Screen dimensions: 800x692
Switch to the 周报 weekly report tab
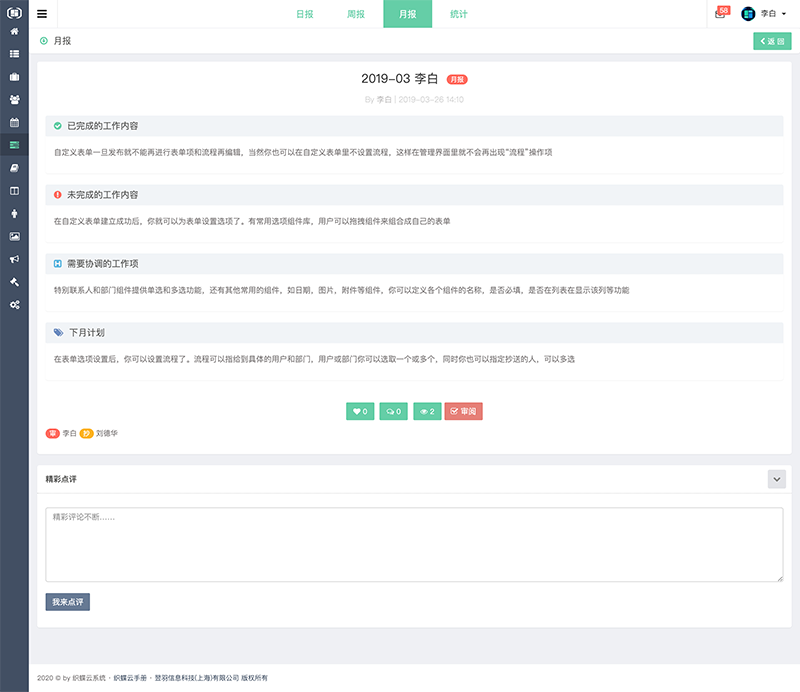point(355,14)
